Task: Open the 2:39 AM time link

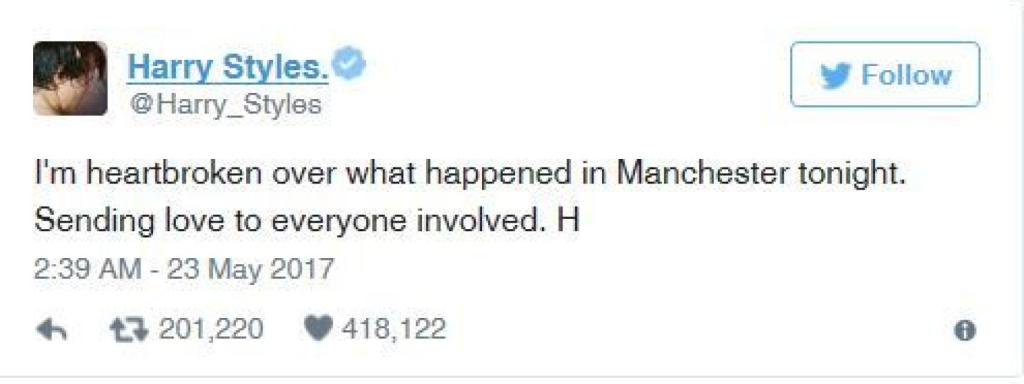Action: pyautogui.click(x=87, y=269)
